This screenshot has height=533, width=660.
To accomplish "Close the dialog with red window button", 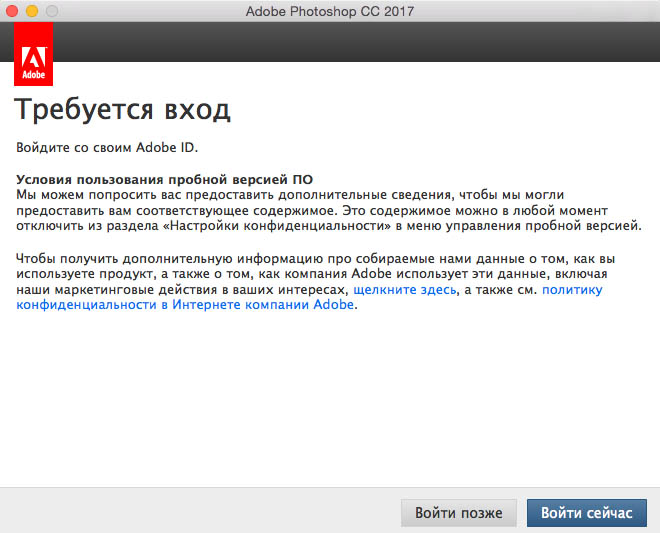I will [x=12, y=11].
